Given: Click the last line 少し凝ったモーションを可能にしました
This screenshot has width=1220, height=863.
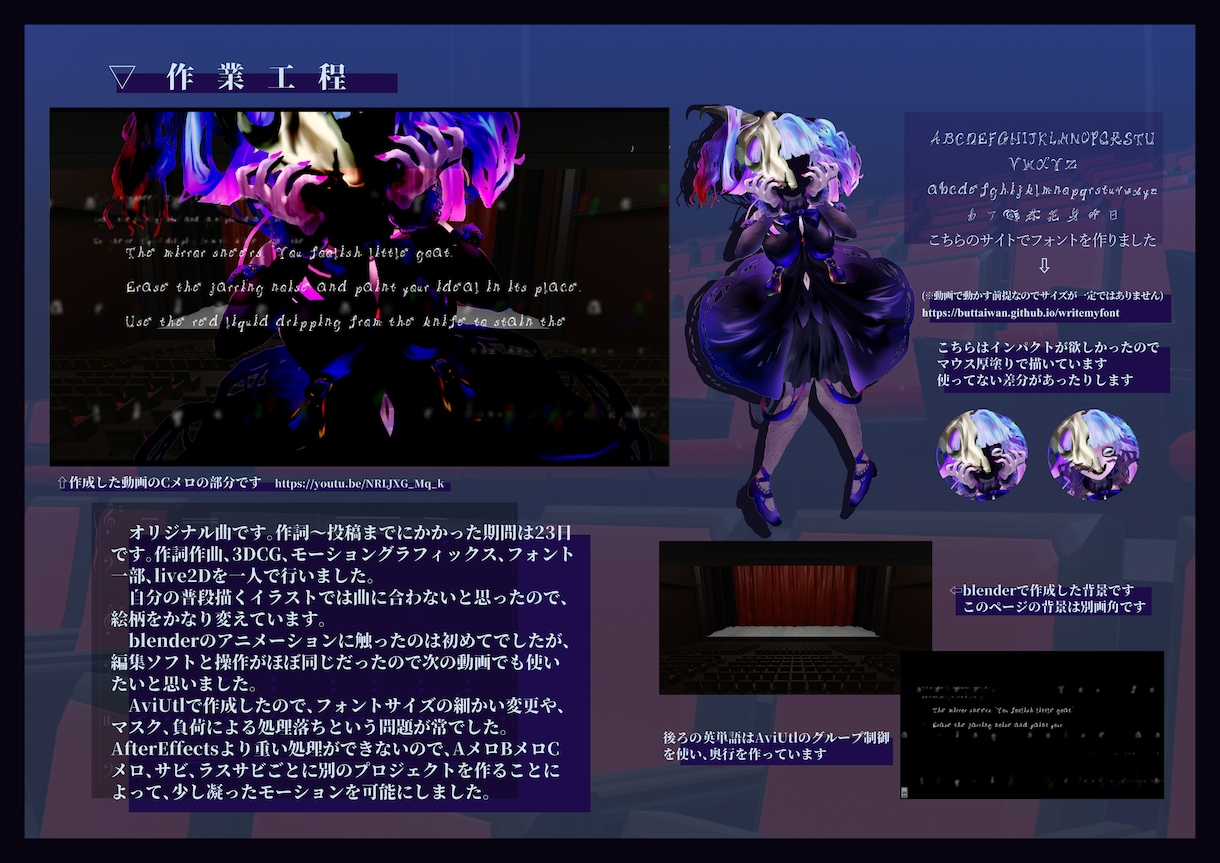Looking at the screenshot, I should point(300,793).
